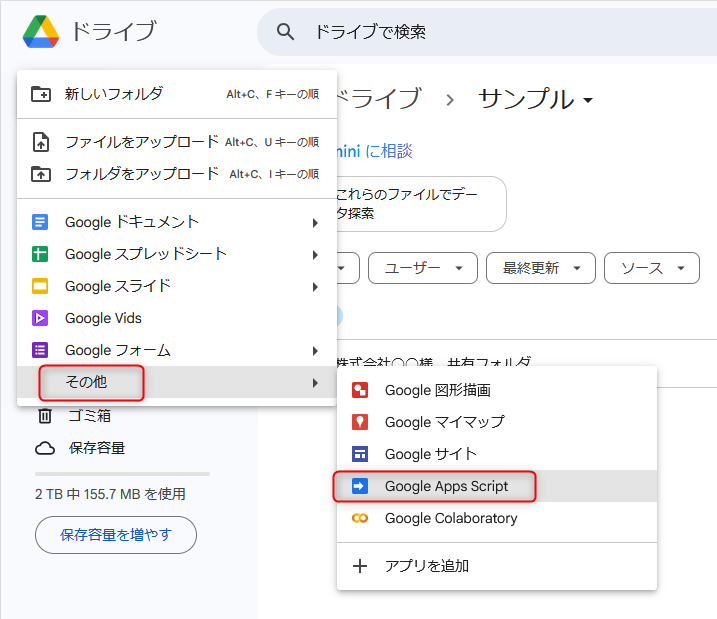Screen dimensions: 717x619
Task: Click the purple Google Vids icon
Action: 40,318
